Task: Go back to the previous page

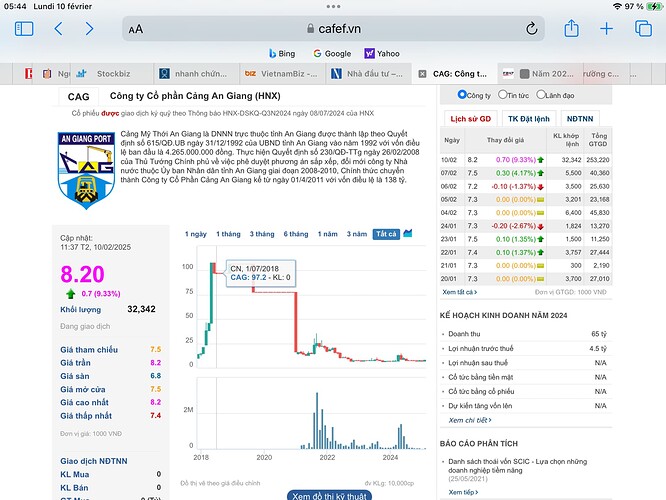Action: (x=59, y=29)
